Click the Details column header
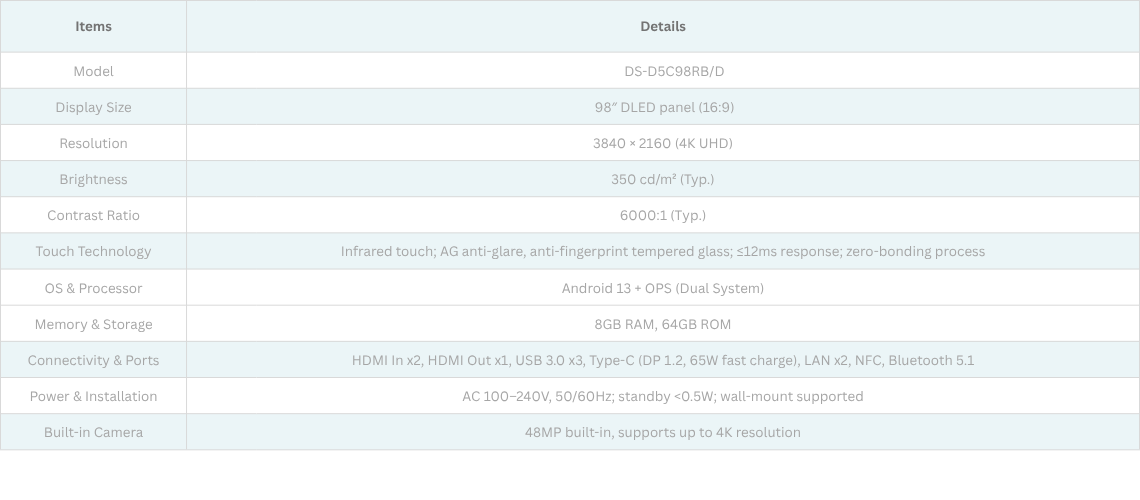 pyautogui.click(x=662, y=27)
